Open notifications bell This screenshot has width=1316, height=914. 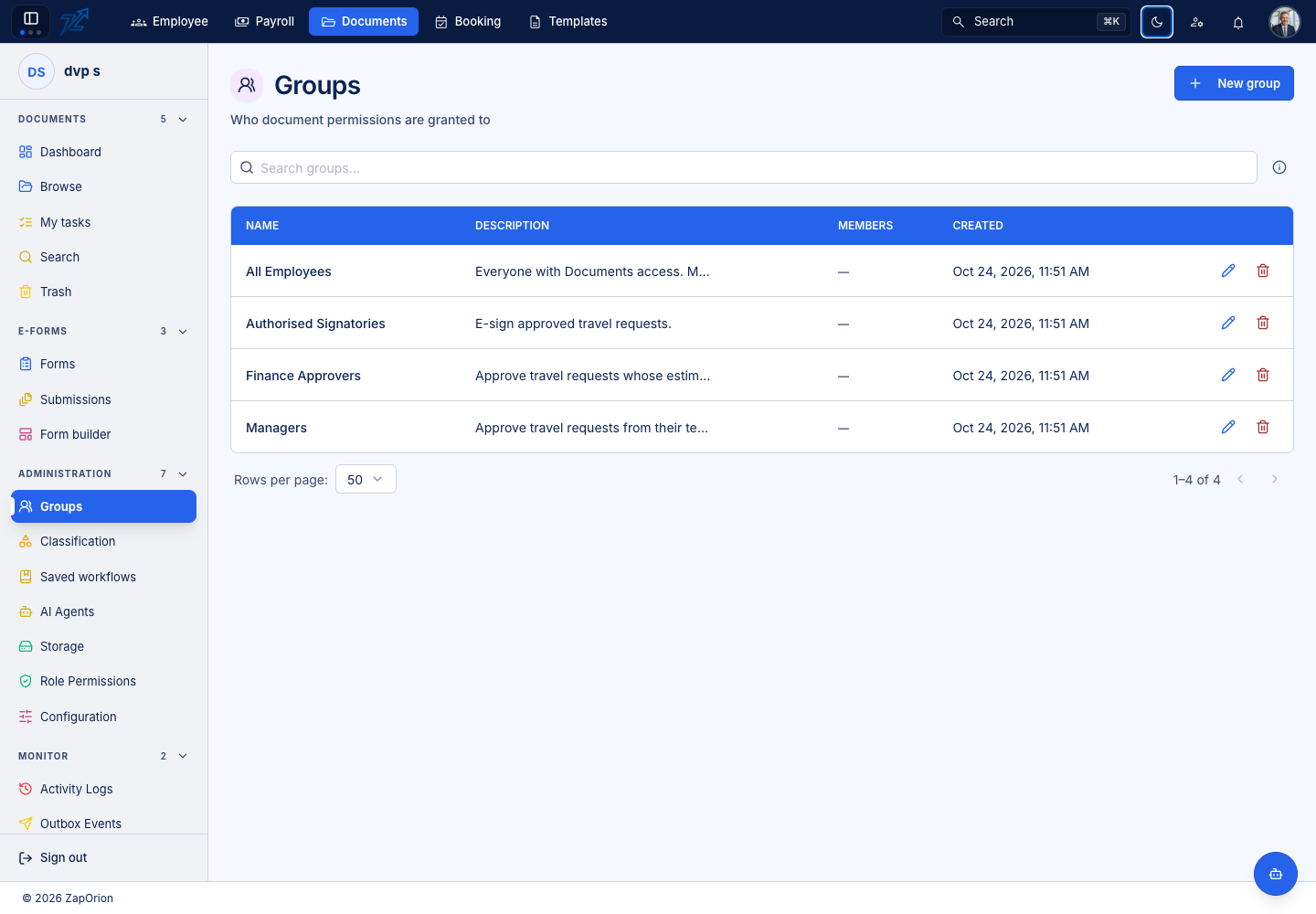point(1238,22)
